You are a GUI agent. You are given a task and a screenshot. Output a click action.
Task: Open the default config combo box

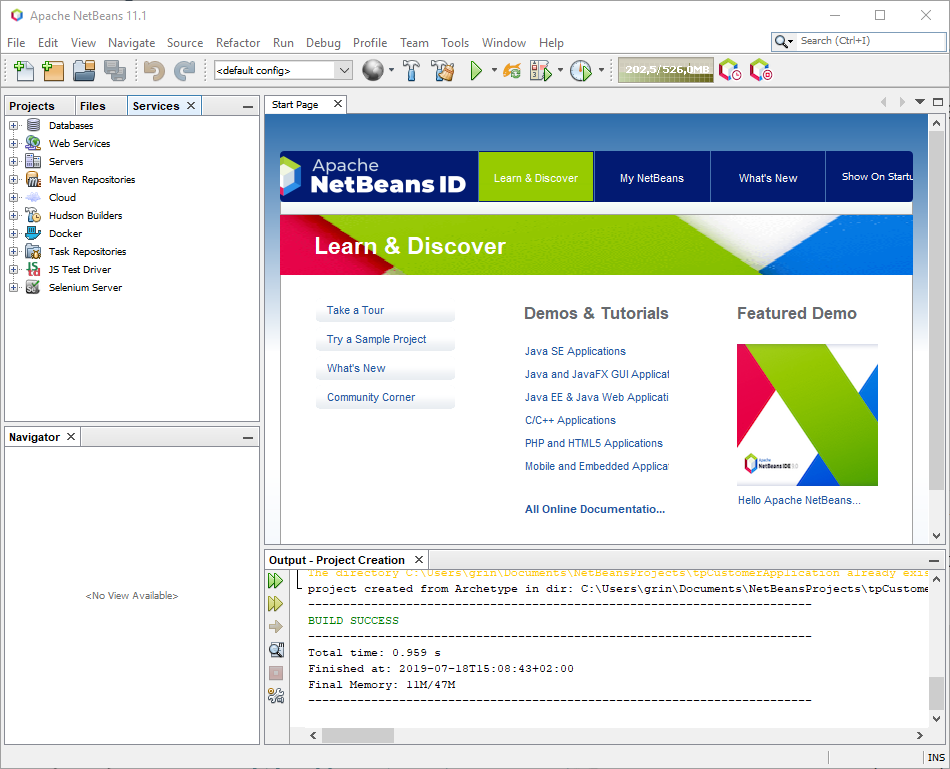(x=283, y=70)
